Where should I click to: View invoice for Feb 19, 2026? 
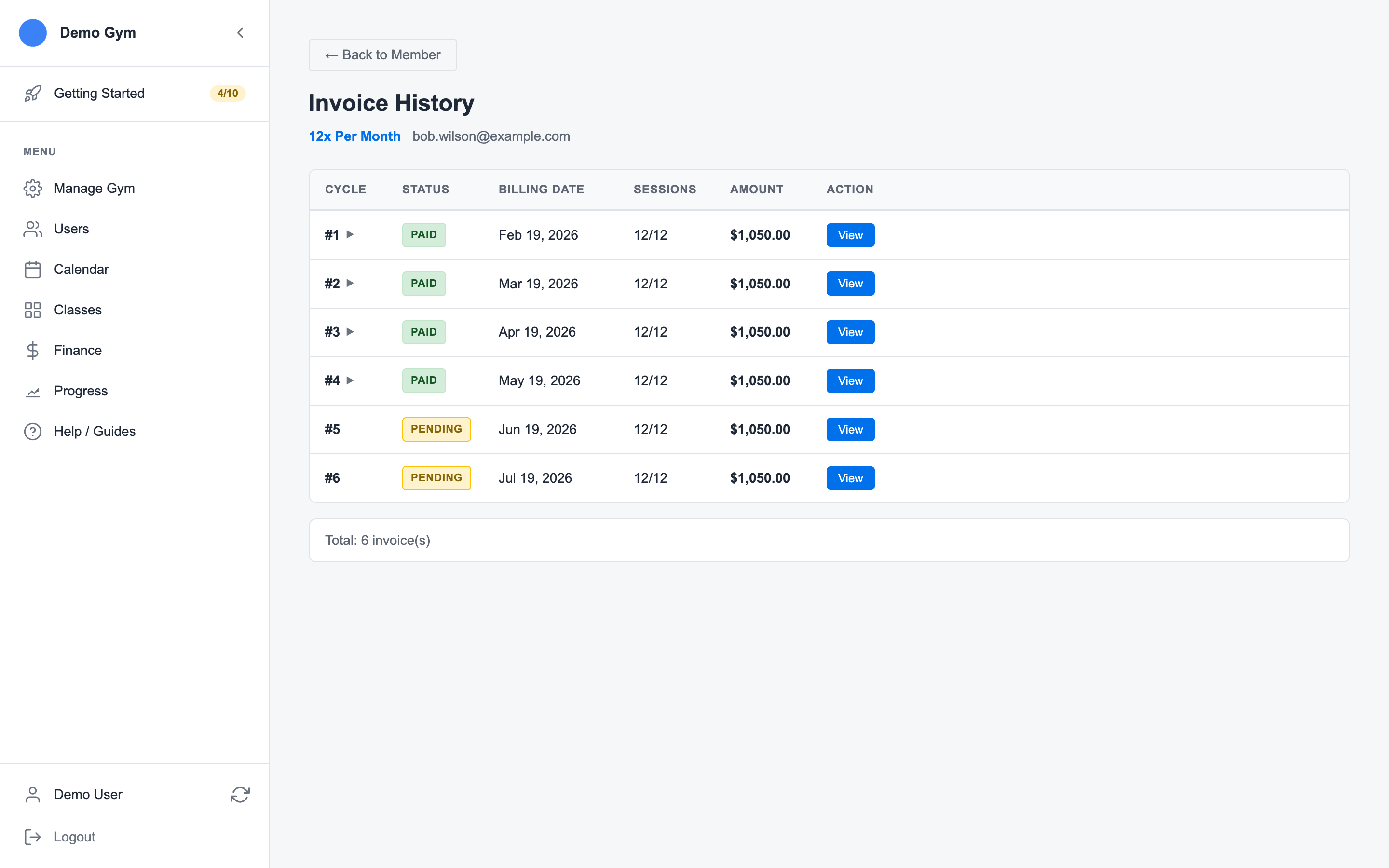point(850,235)
